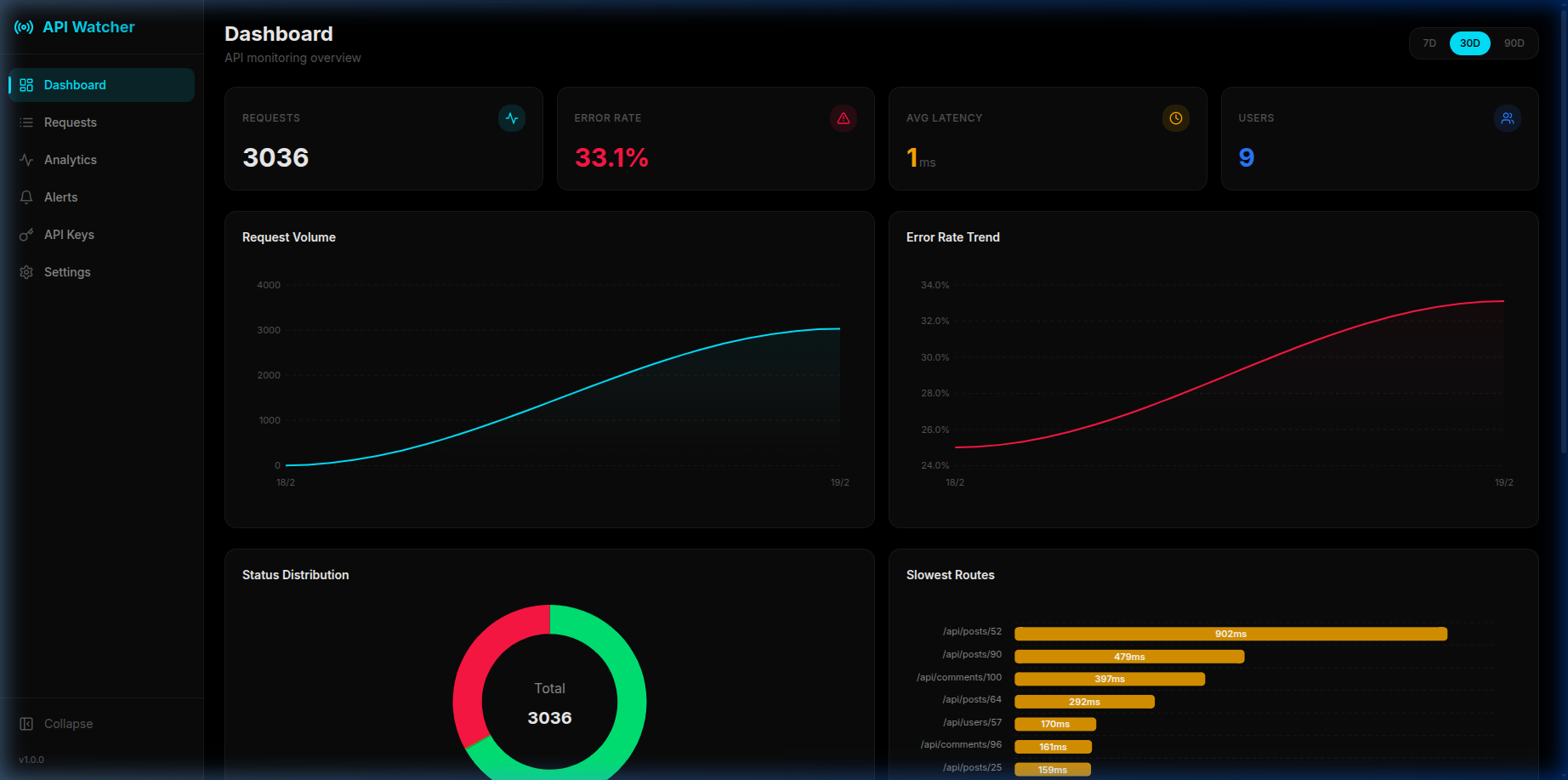This screenshot has width=1568, height=780.
Task: Click the API Watcher broadcast logo icon
Action: (22, 26)
